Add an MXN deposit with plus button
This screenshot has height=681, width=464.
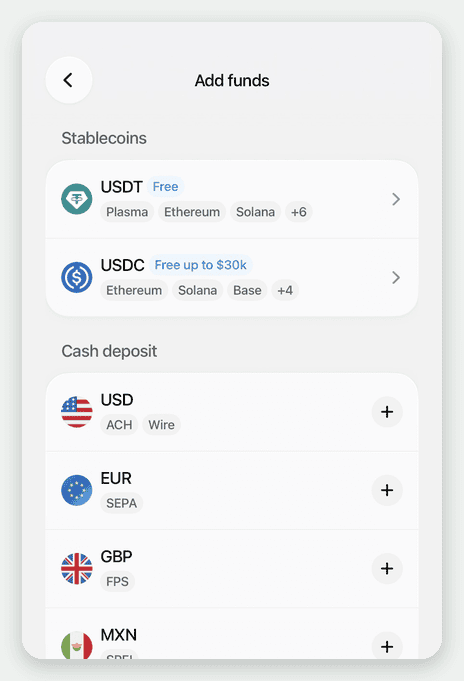click(387, 646)
